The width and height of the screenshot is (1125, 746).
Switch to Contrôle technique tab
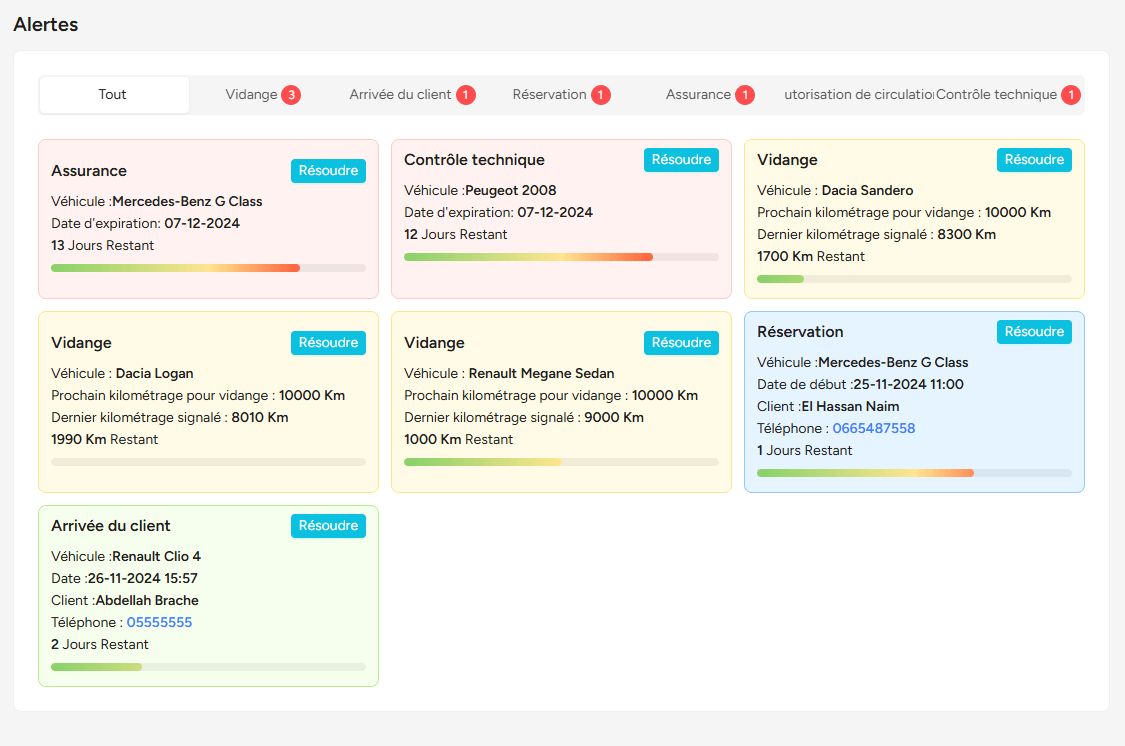coord(1007,95)
